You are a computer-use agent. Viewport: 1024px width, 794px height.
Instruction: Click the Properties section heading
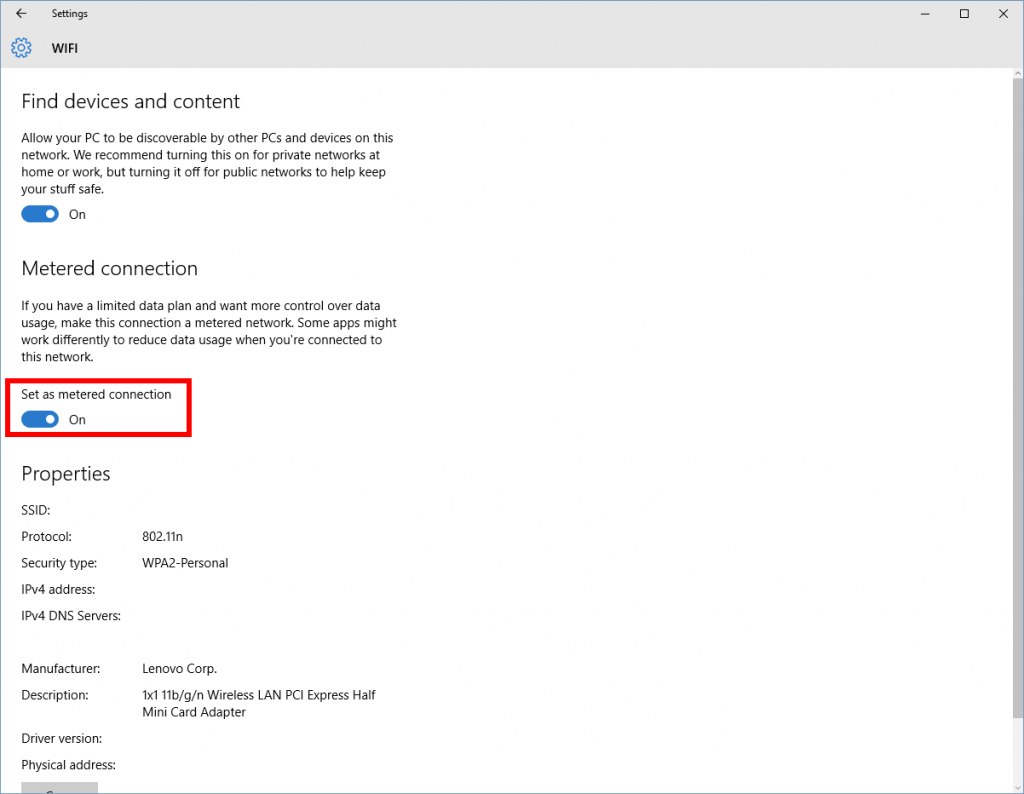(x=66, y=474)
